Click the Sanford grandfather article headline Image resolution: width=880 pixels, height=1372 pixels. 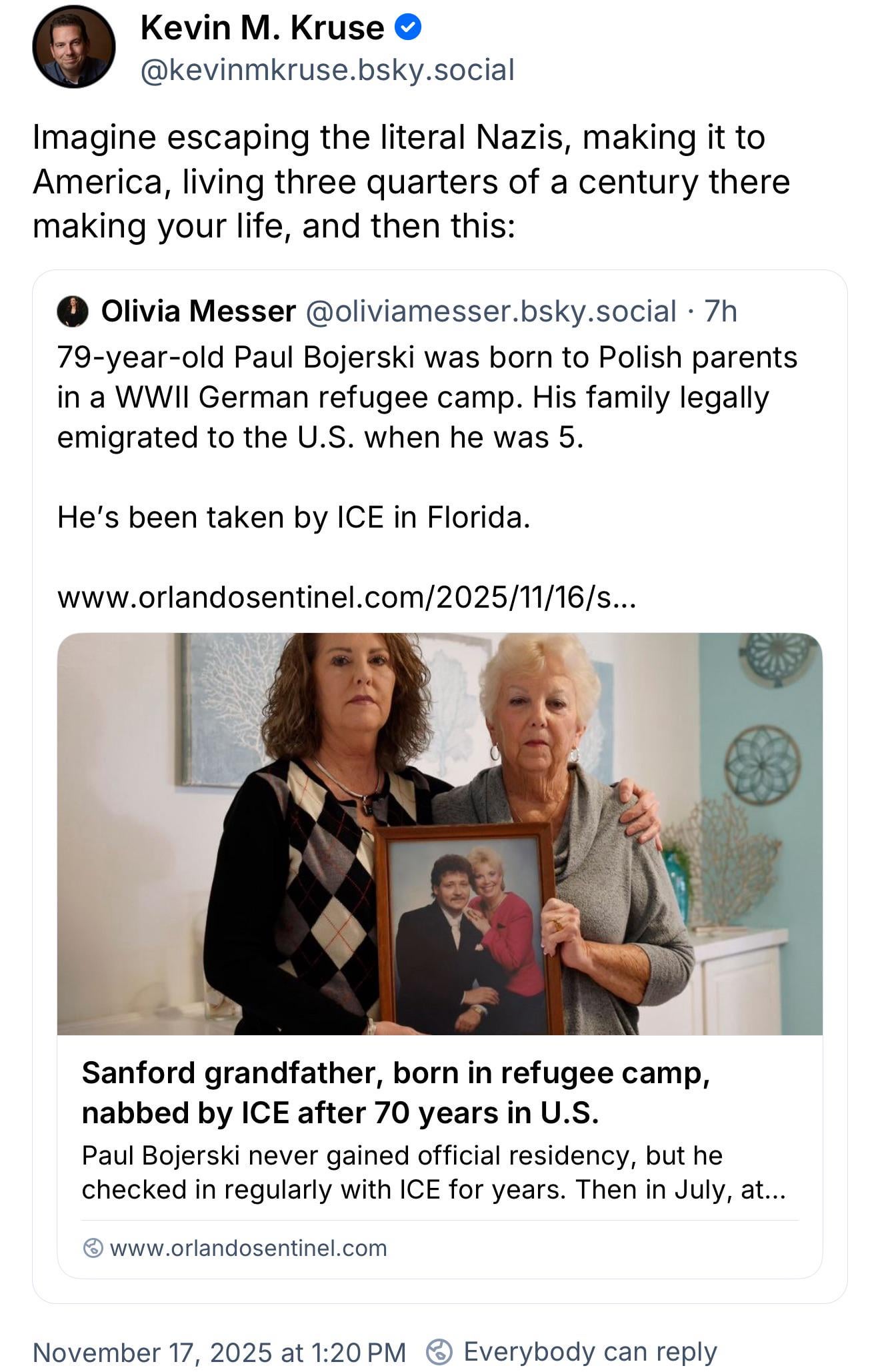(x=395, y=1092)
